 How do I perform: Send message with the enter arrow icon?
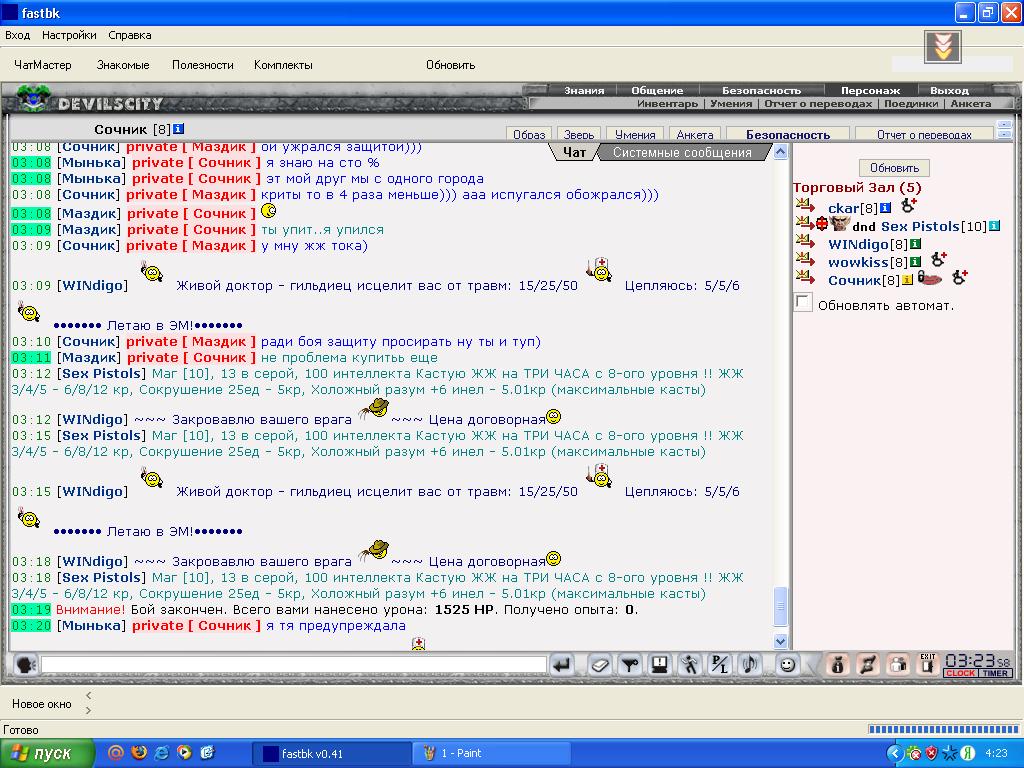point(562,665)
